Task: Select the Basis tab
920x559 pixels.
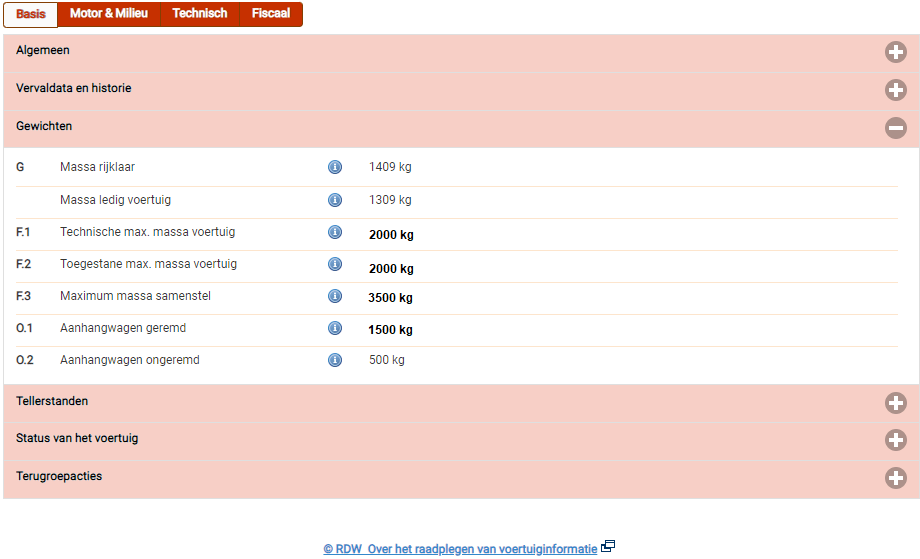Action: (31, 14)
